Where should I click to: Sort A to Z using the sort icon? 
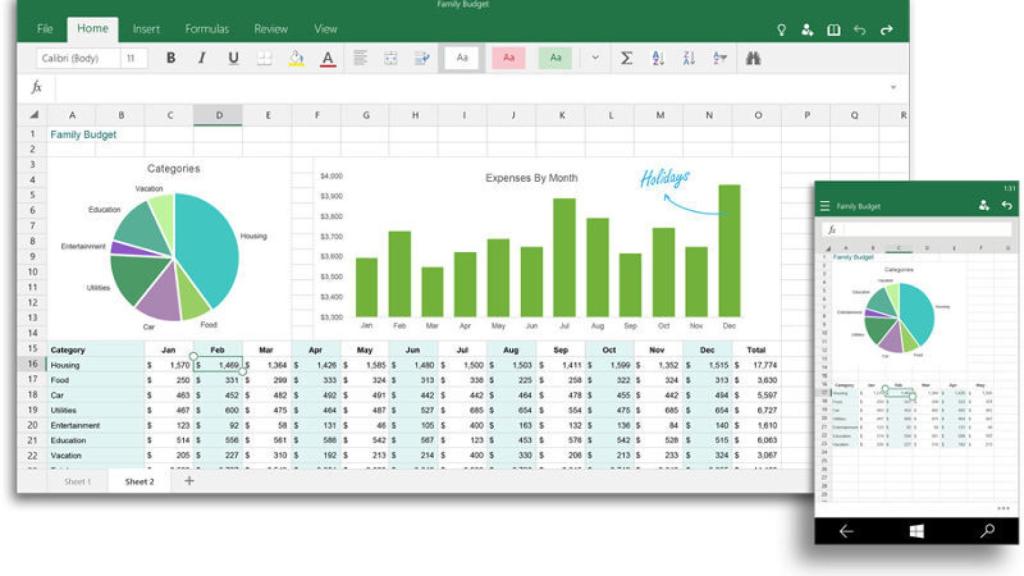[657, 58]
